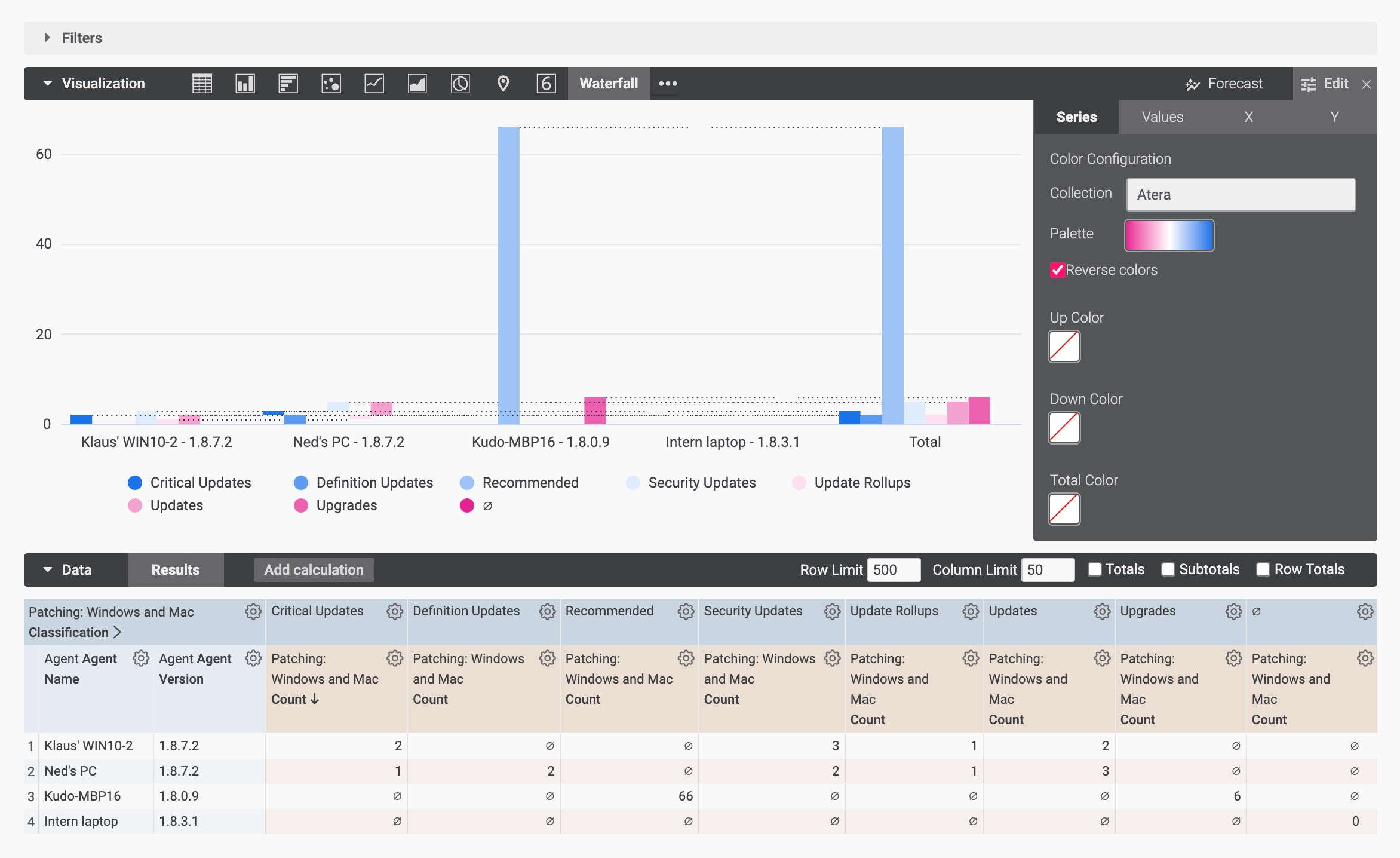Open gear for Count under Upgrades
This screenshot has height=858, width=1400.
[1233, 658]
